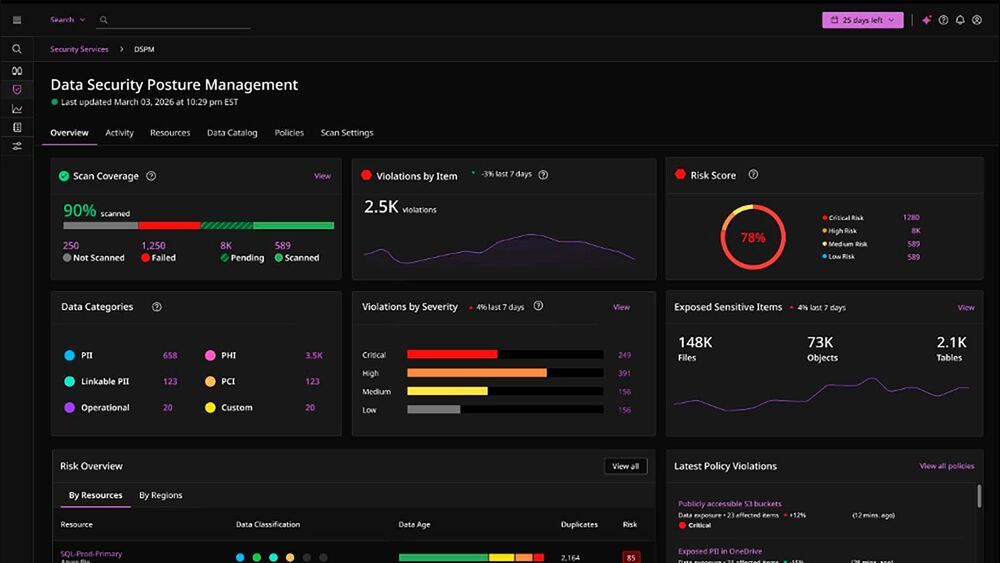The height and width of the screenshot is (563, 1000).
Task: Click the sliders settings icon in sidebar
Action: [x=17, y=146]
